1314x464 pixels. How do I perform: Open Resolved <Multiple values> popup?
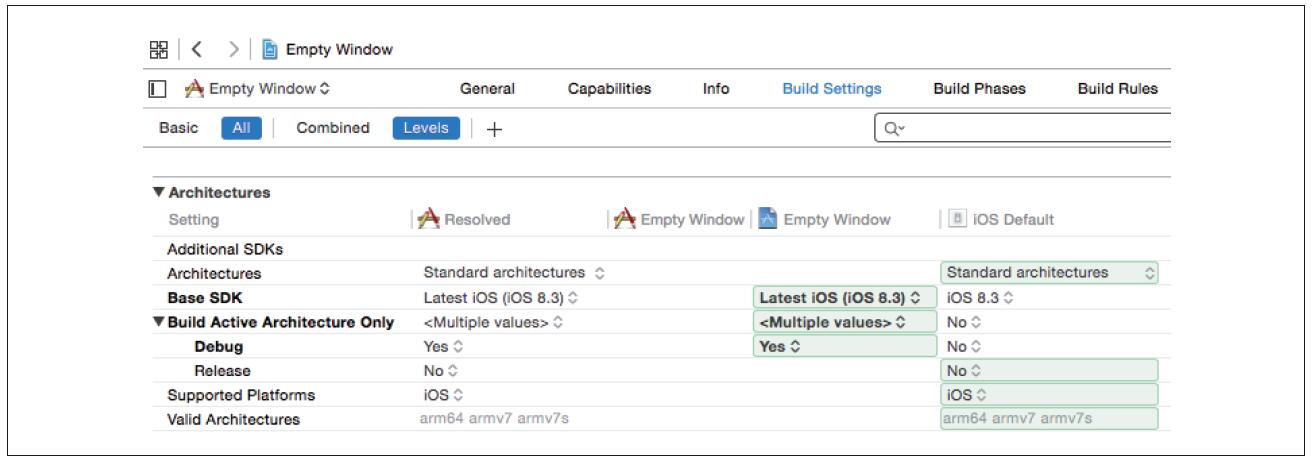pos(493,322)
